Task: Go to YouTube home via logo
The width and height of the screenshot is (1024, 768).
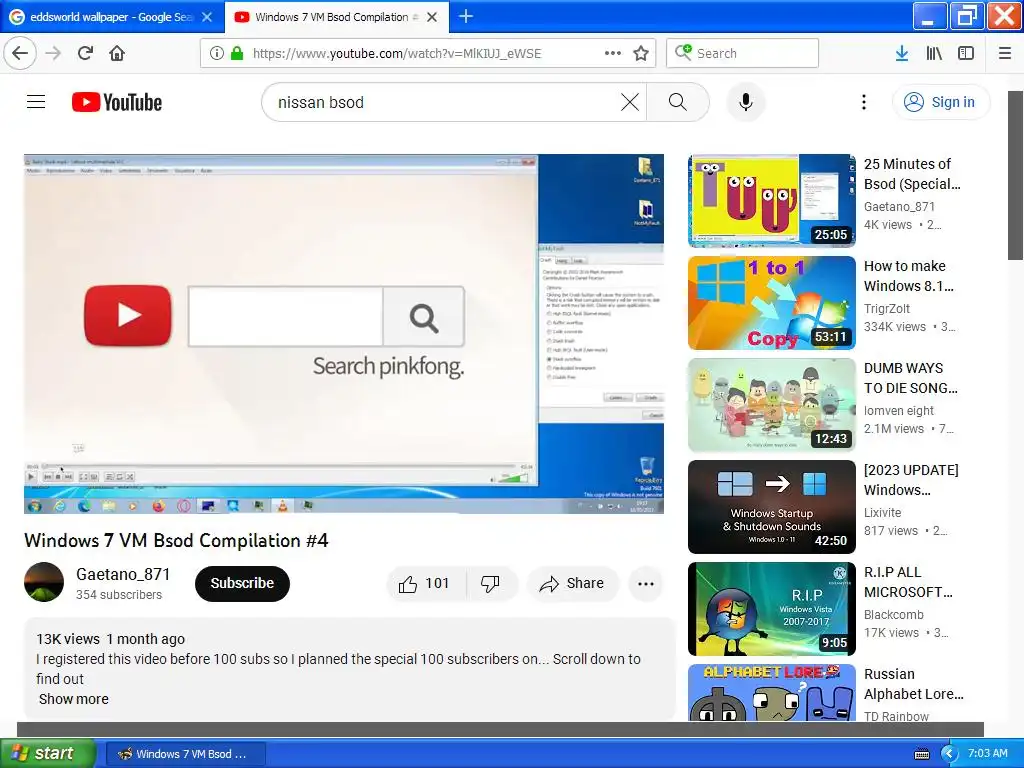Action: [117, 102]
